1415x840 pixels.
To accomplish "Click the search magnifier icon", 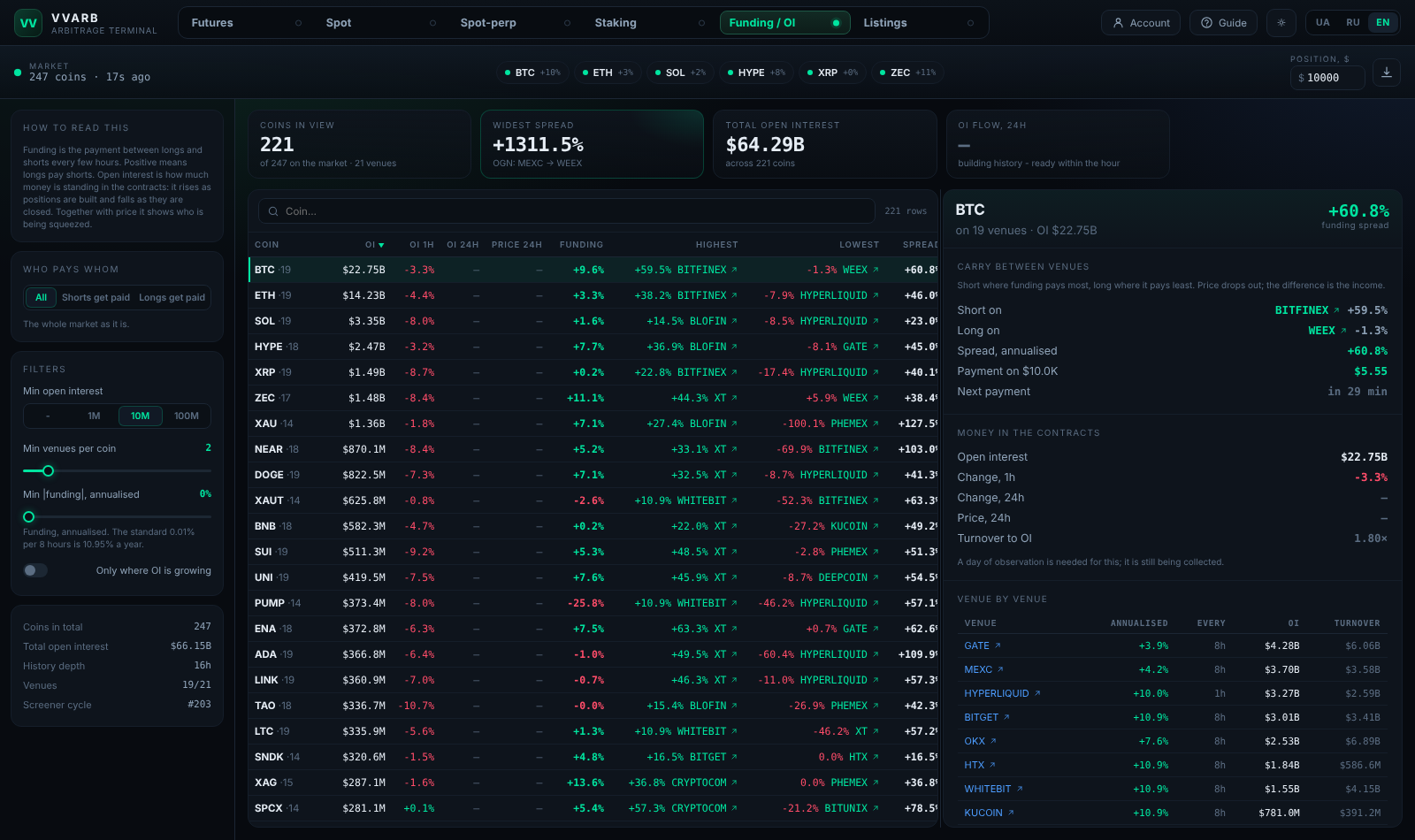I will 274,211.
